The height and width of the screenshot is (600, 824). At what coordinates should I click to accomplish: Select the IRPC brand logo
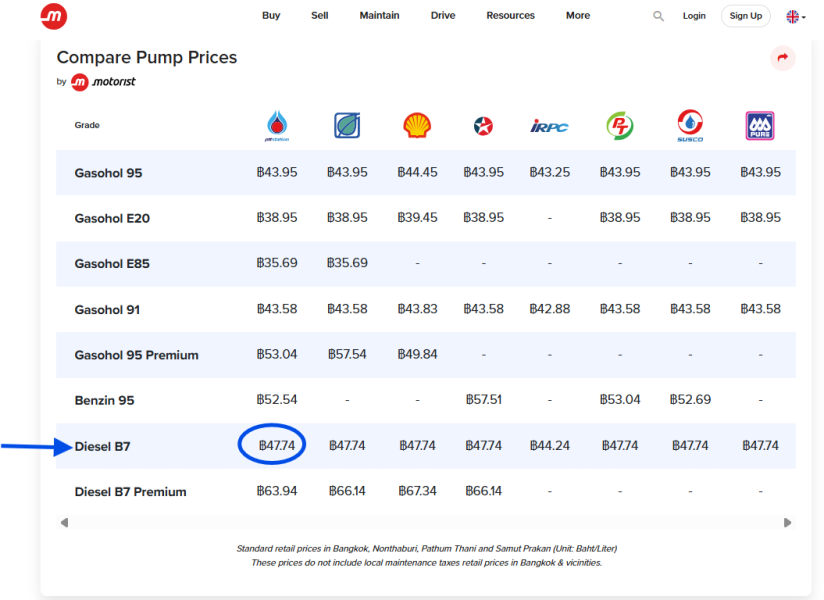(x=549, y=127)
